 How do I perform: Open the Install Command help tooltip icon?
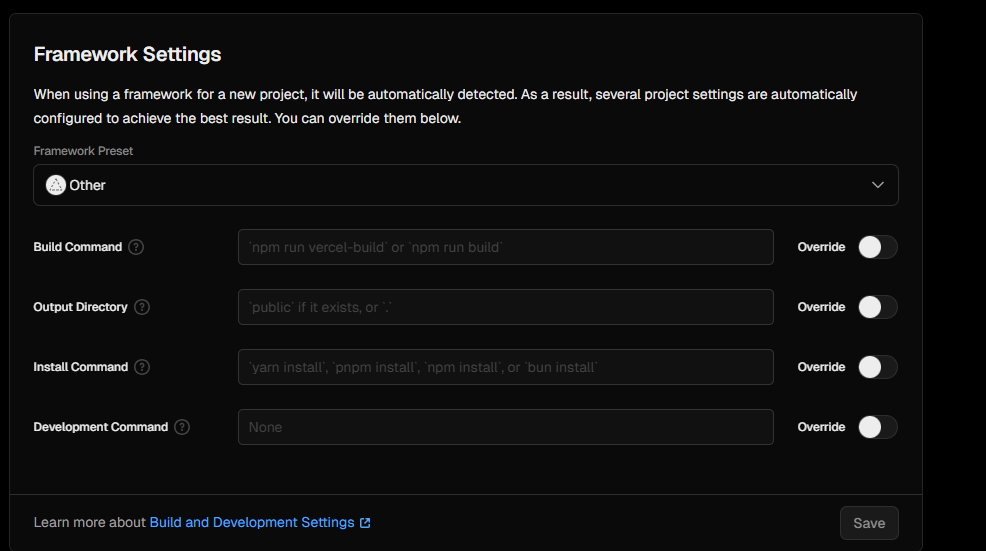[142, 367]
